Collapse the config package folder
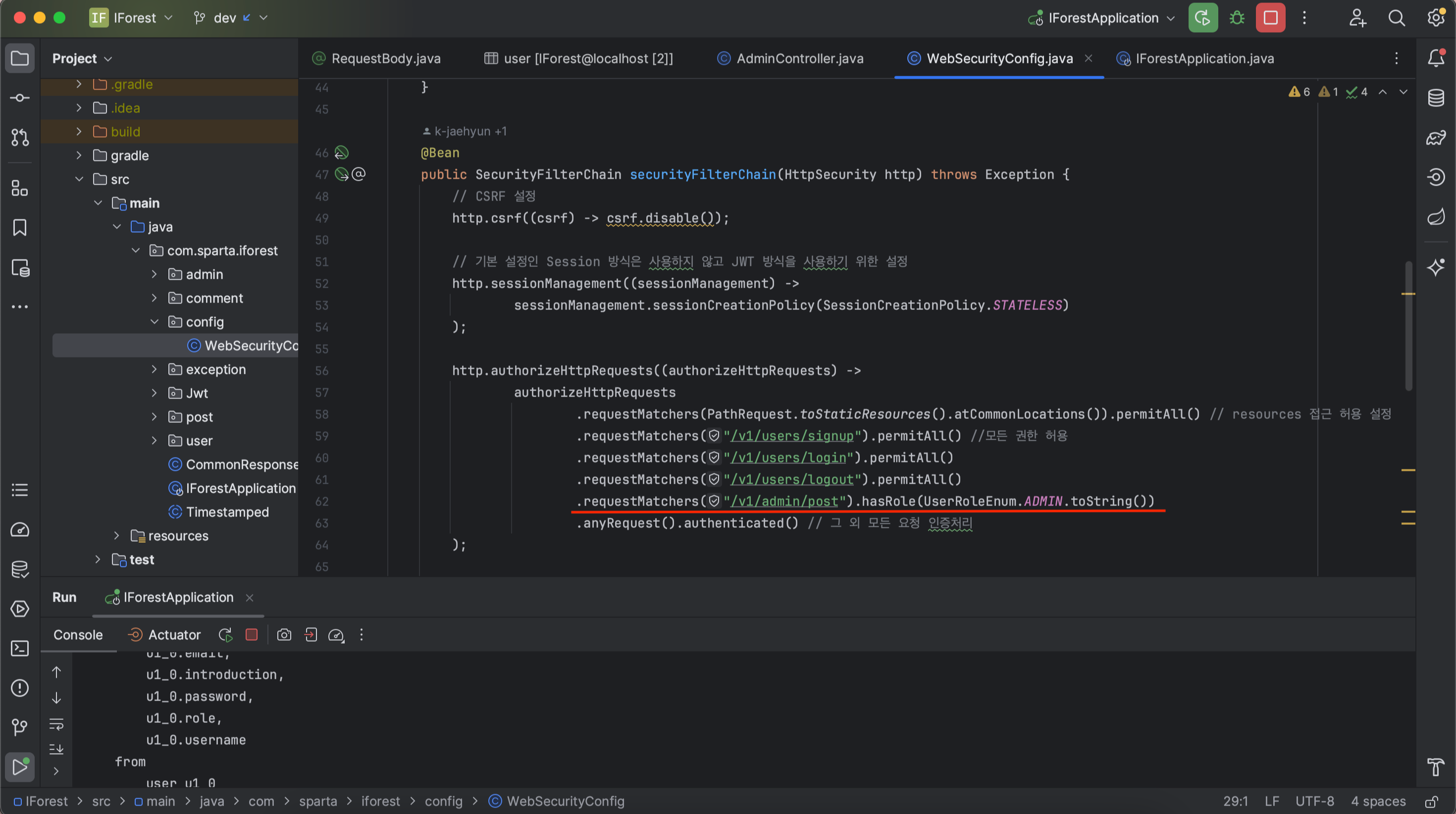This screenshot has width=1456, height=814. [x=155, y=322]
